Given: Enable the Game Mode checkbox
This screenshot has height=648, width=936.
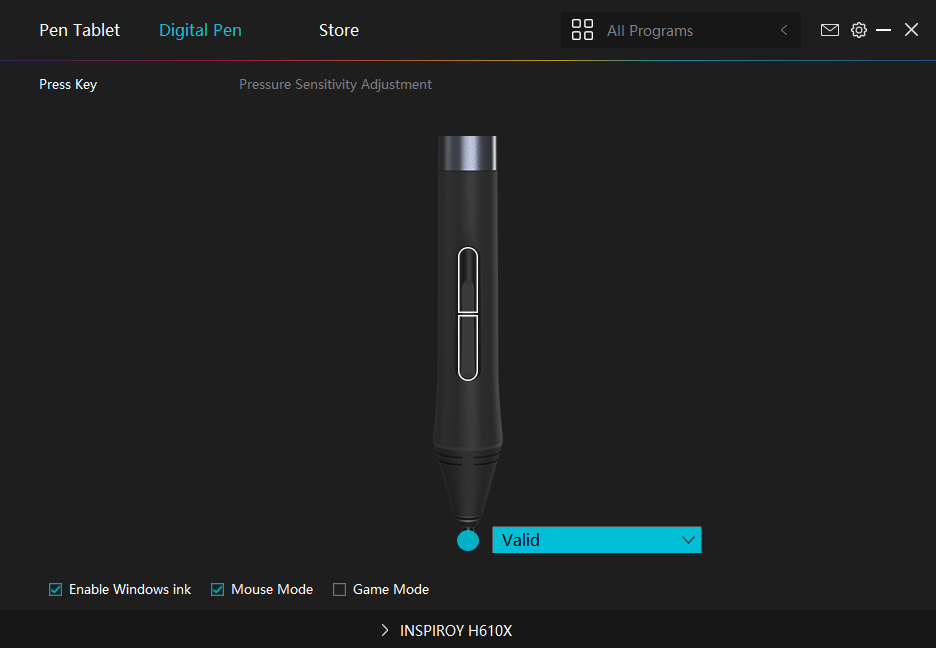Looking at the screenshot, I should coord(340,590).
